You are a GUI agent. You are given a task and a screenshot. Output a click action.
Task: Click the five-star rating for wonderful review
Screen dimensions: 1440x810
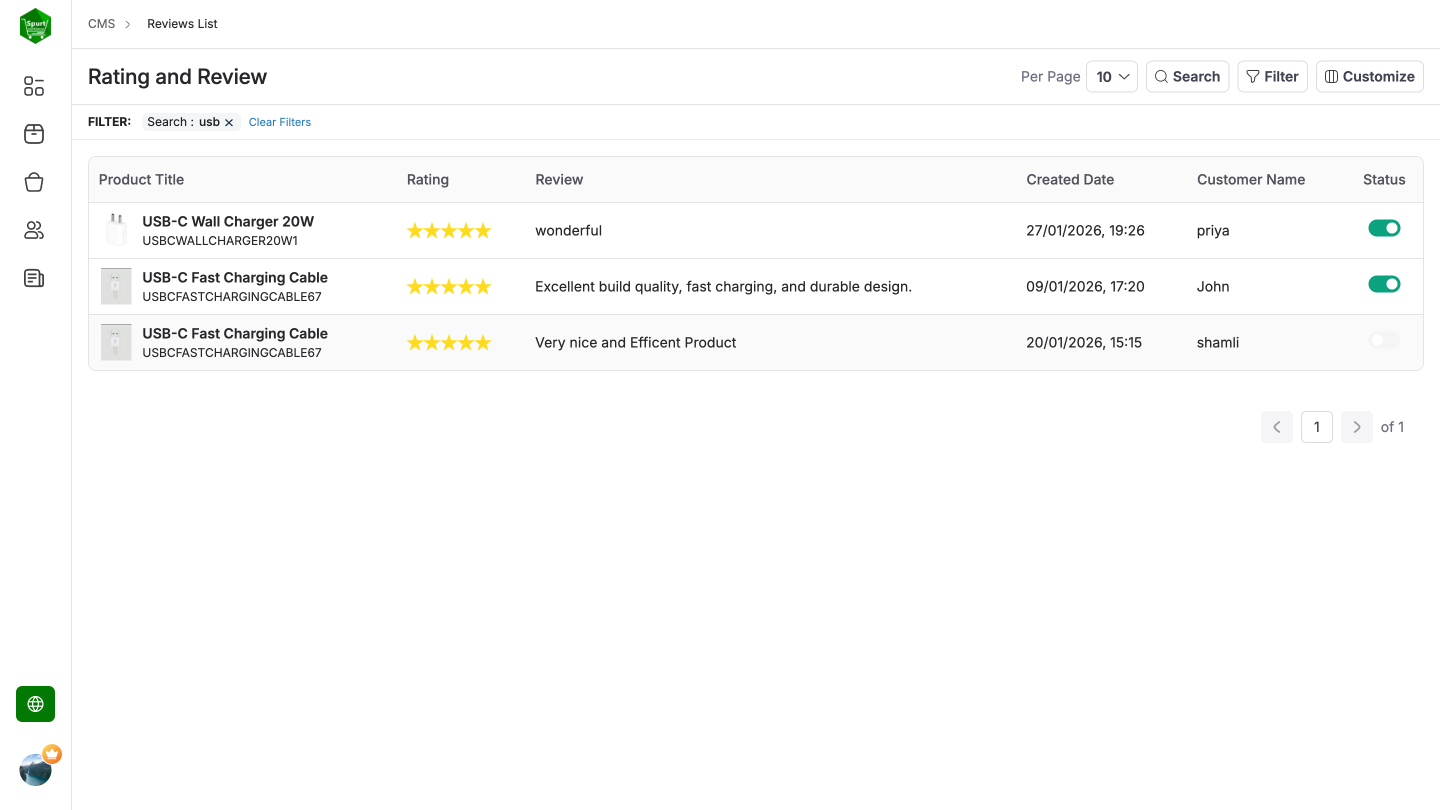tap(449, 230)
